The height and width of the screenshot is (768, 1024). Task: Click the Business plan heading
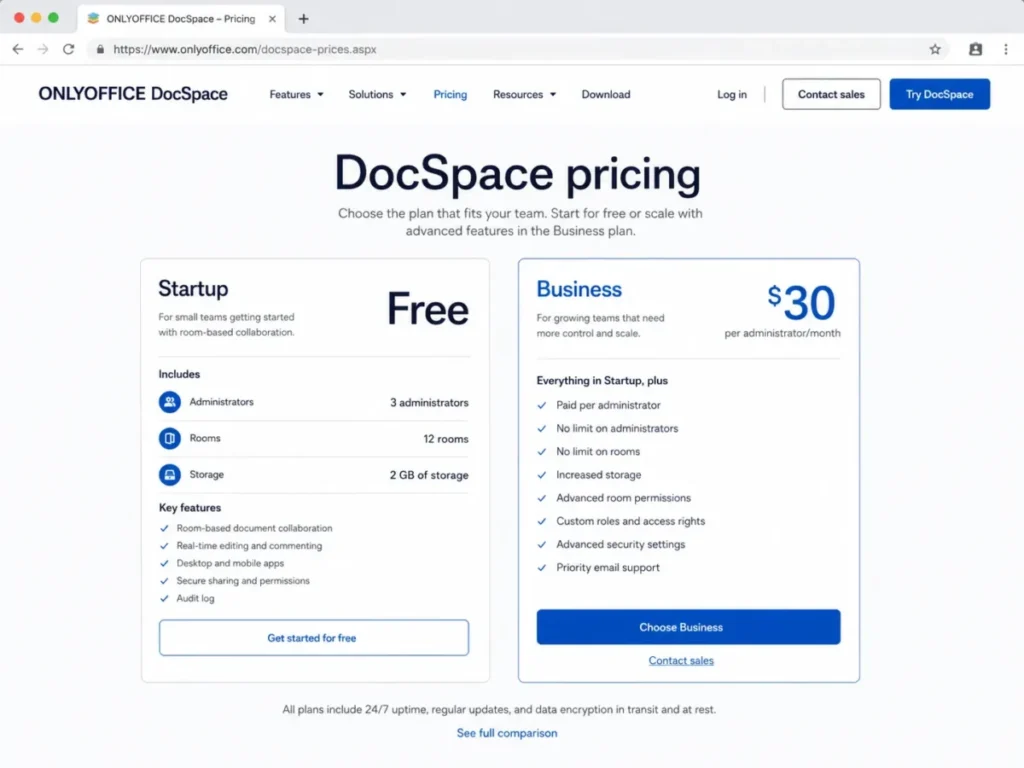579,289
